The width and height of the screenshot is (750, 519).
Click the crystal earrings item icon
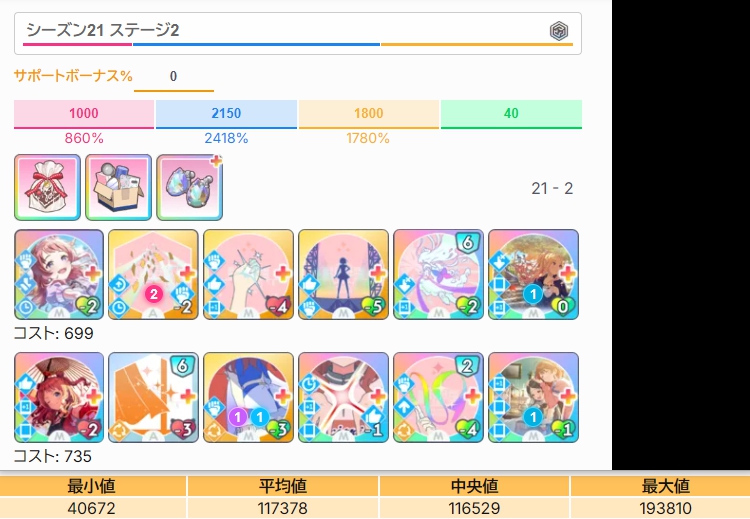coord(189,188)
